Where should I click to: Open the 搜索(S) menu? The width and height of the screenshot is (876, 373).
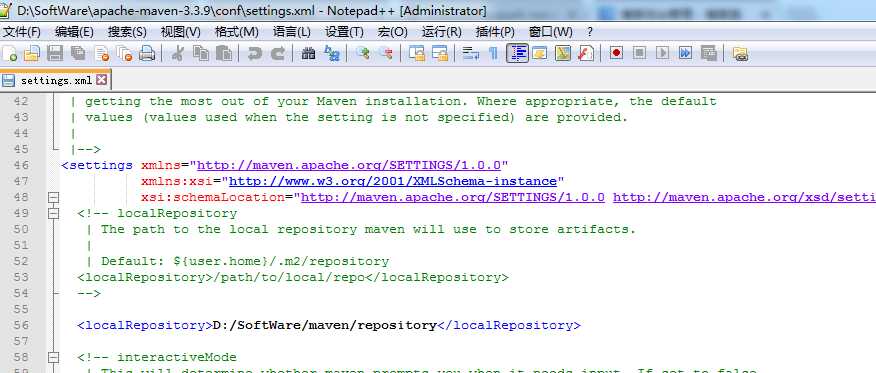pos(127,32)
